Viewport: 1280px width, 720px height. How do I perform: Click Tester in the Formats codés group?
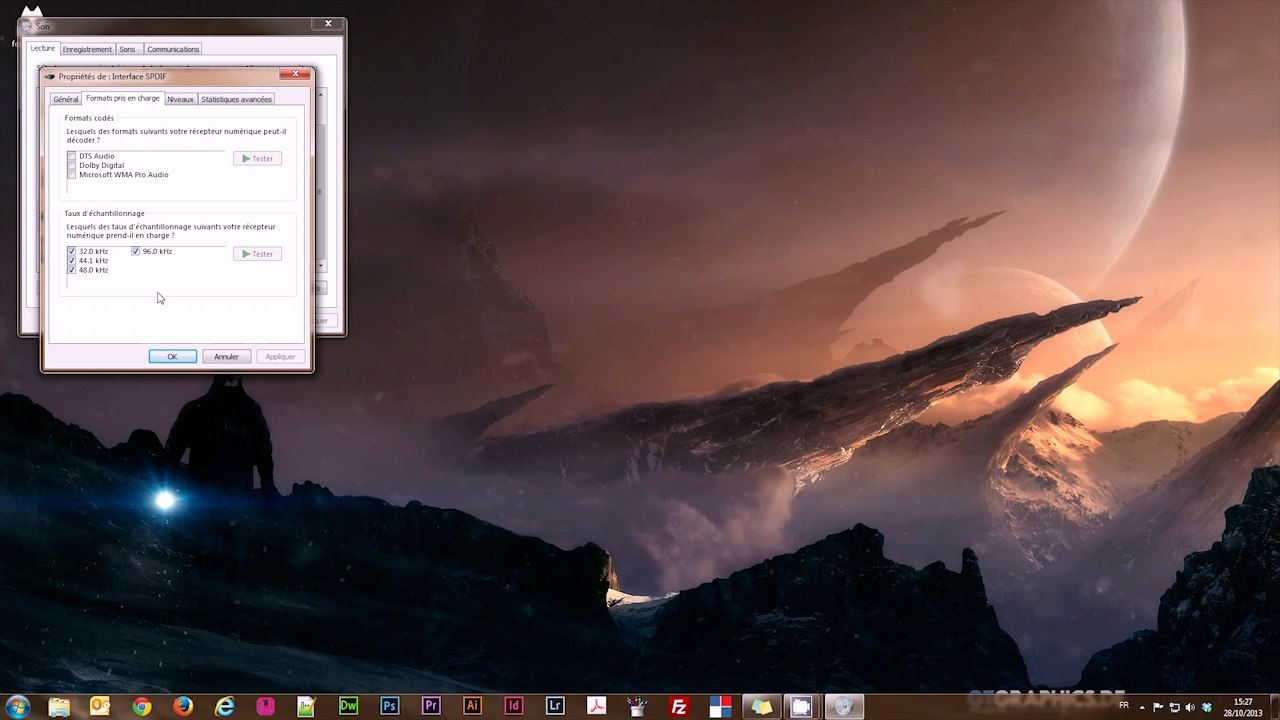(x=257, y=158)
